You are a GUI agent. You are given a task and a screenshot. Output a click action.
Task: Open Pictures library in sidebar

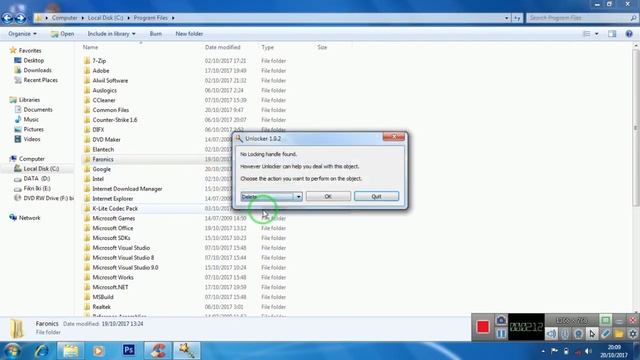coord(33,129)
